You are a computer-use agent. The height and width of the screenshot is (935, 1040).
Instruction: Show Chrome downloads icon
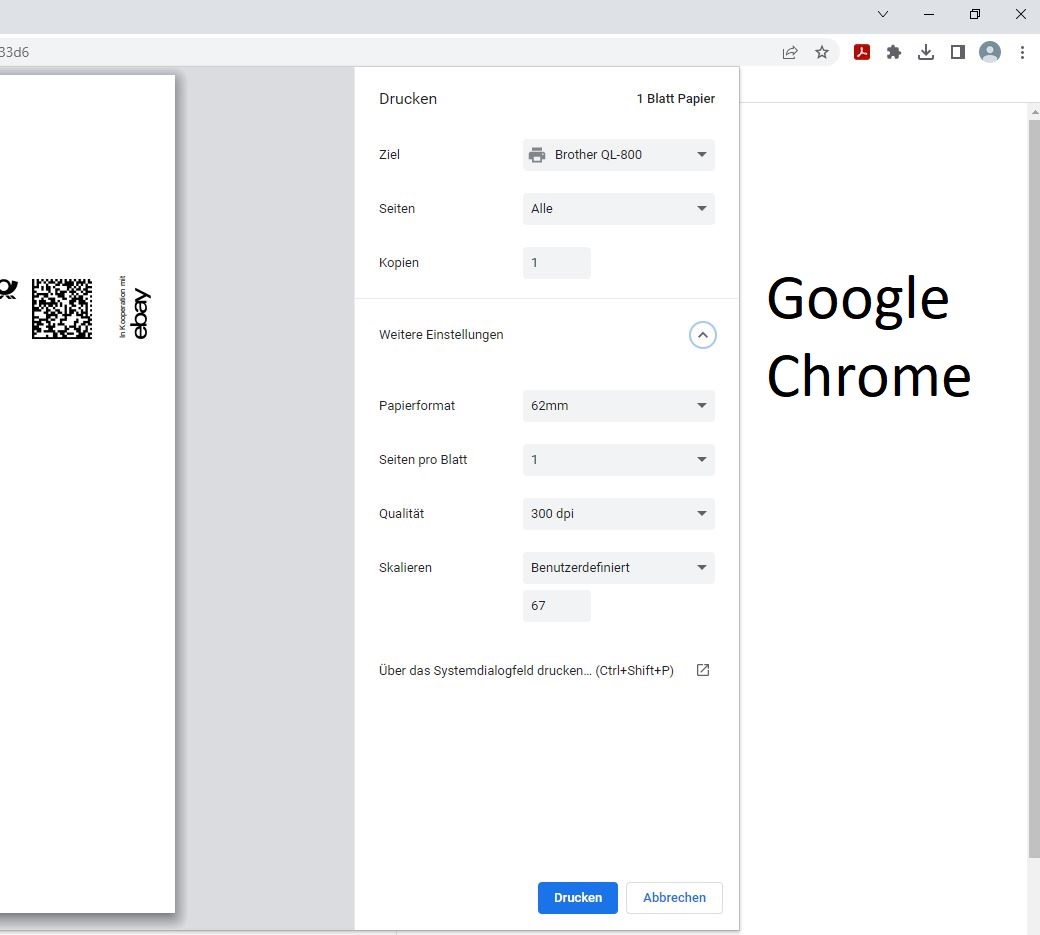point(926,52)
